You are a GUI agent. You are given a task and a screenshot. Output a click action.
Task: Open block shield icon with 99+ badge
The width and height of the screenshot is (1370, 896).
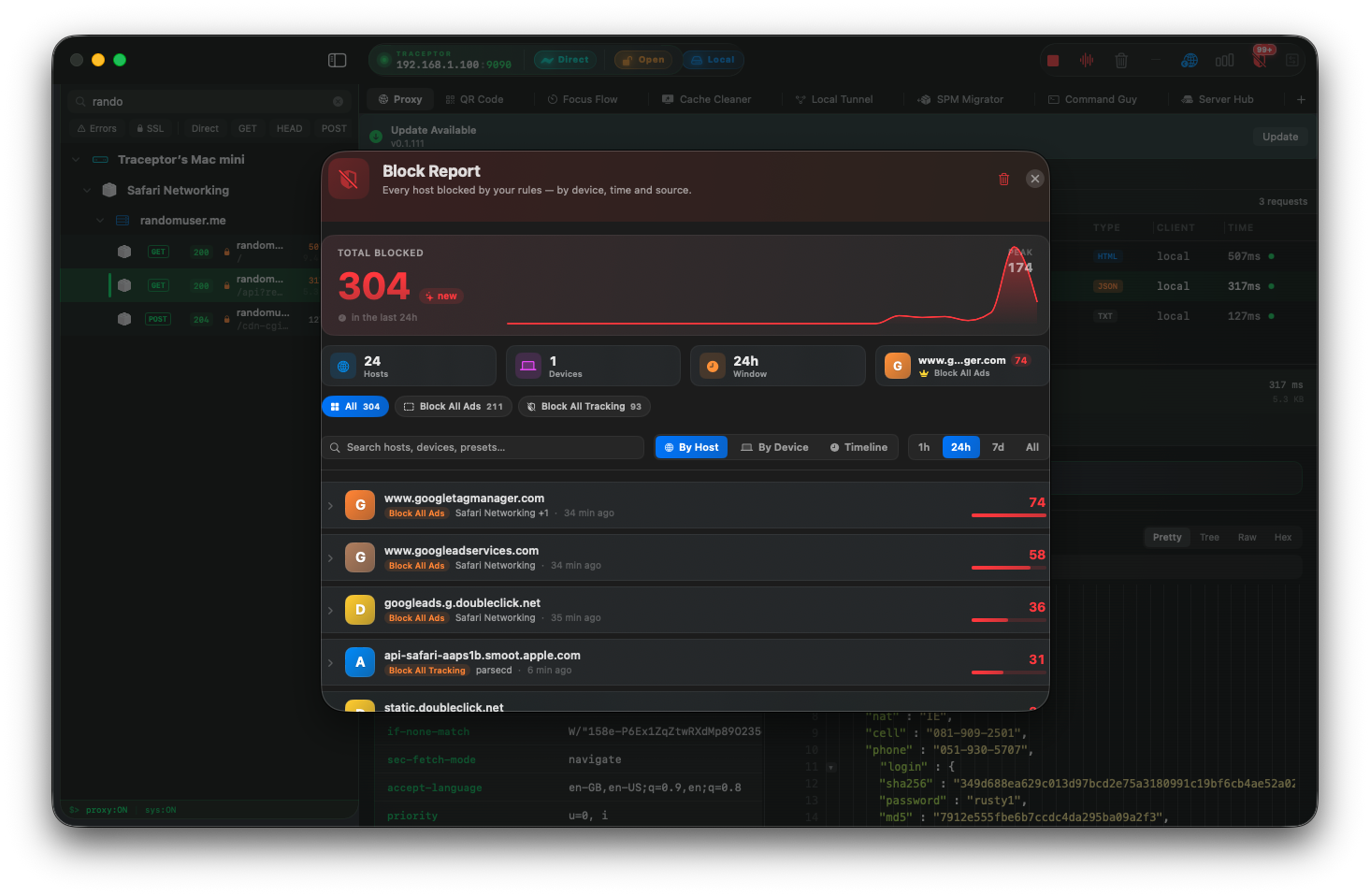pyautogui.click(x=1260, y=60)
